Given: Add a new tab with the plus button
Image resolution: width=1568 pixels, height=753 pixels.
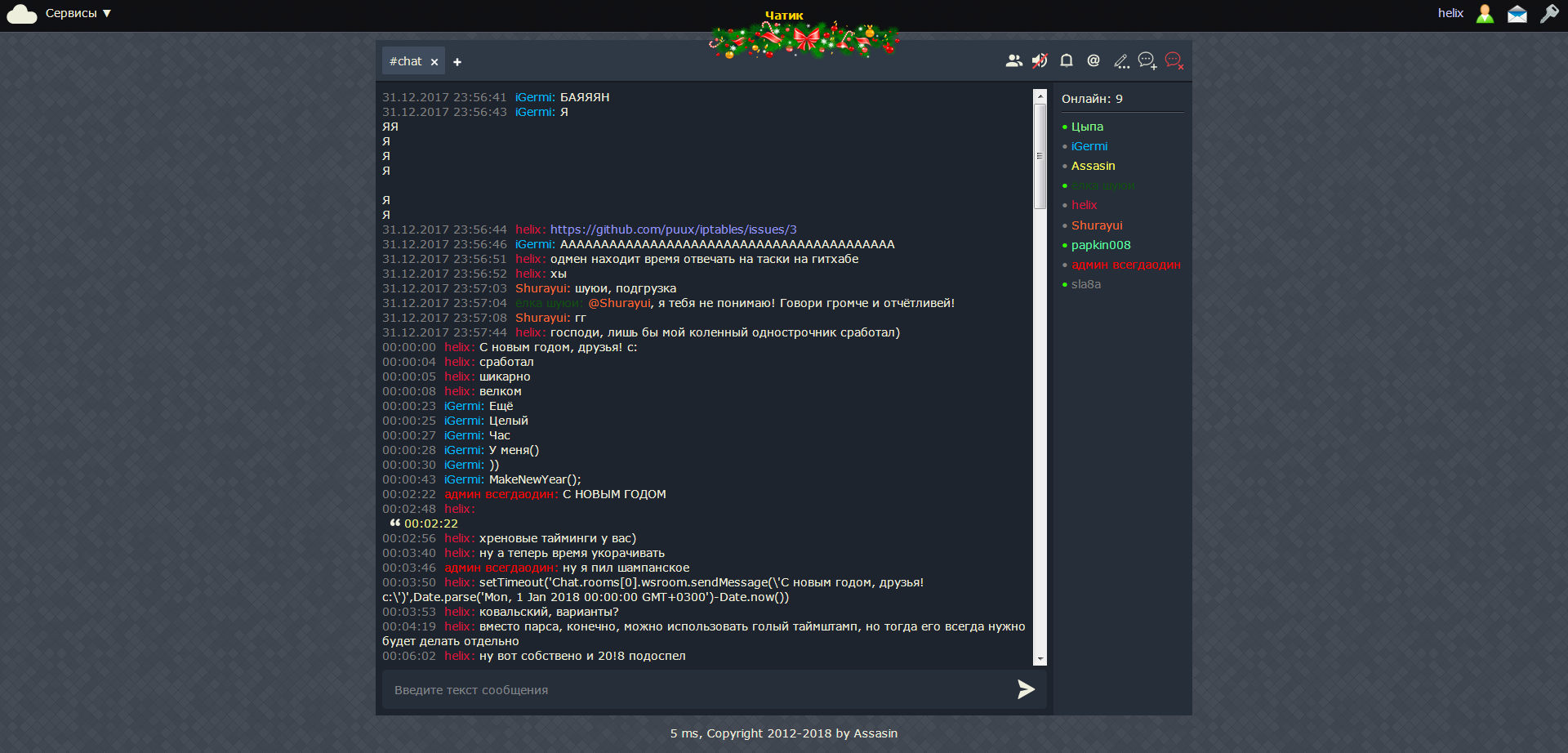Looking at the screenshot, I should click(x=457, y=62).
